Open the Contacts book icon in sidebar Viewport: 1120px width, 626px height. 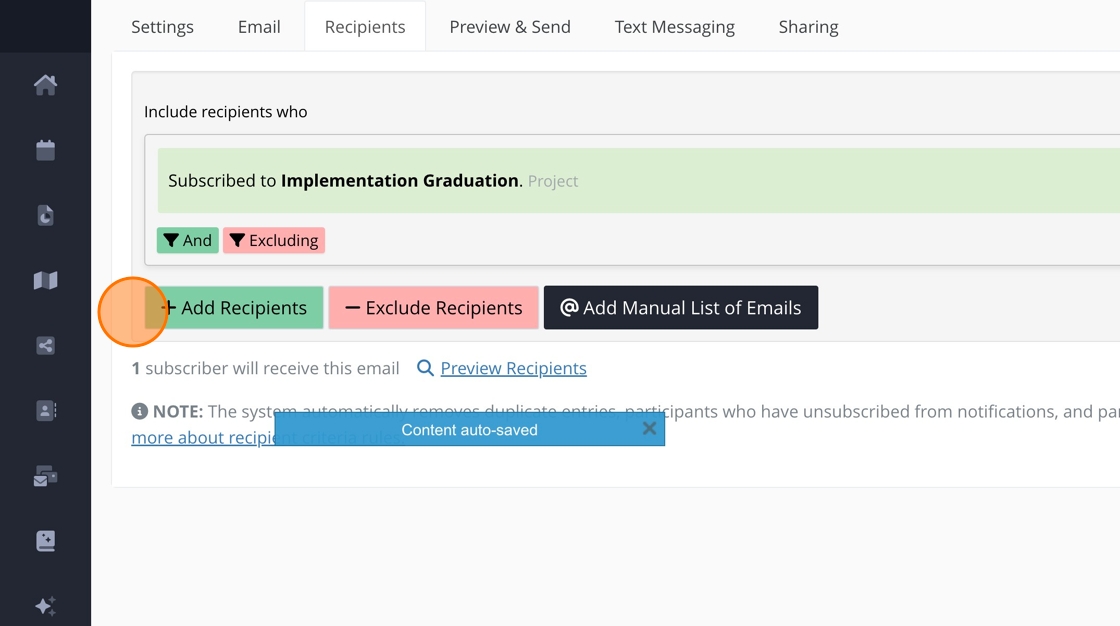[x=45, y=411]
